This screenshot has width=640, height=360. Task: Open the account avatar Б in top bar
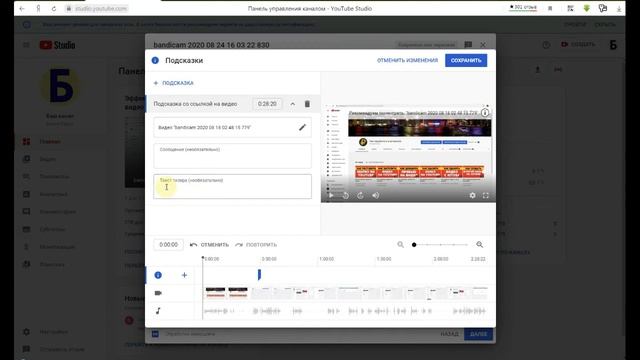[613, 45]
